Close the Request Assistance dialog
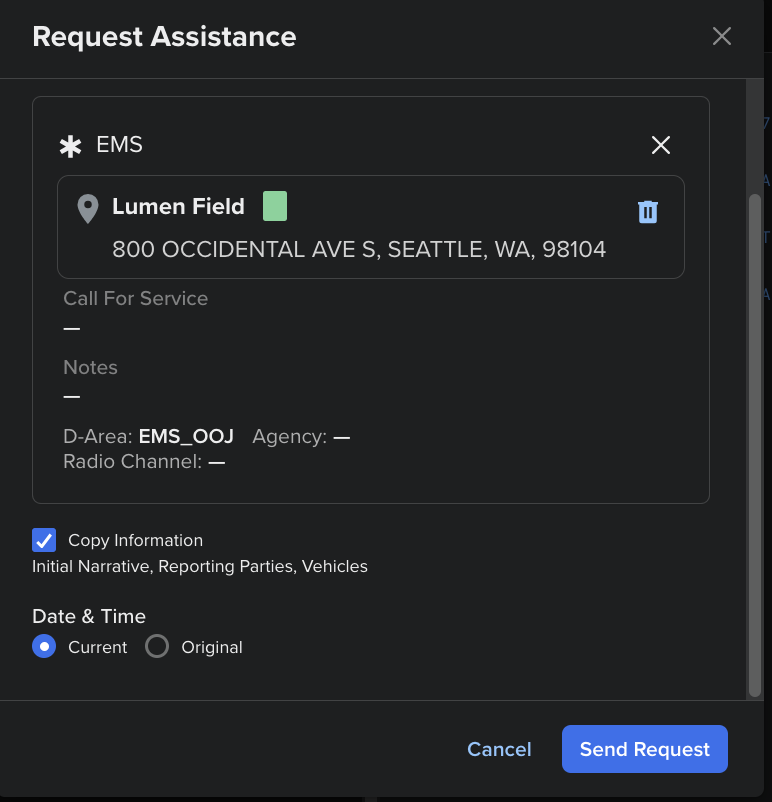Screen dimensions: 772x802 721,37
